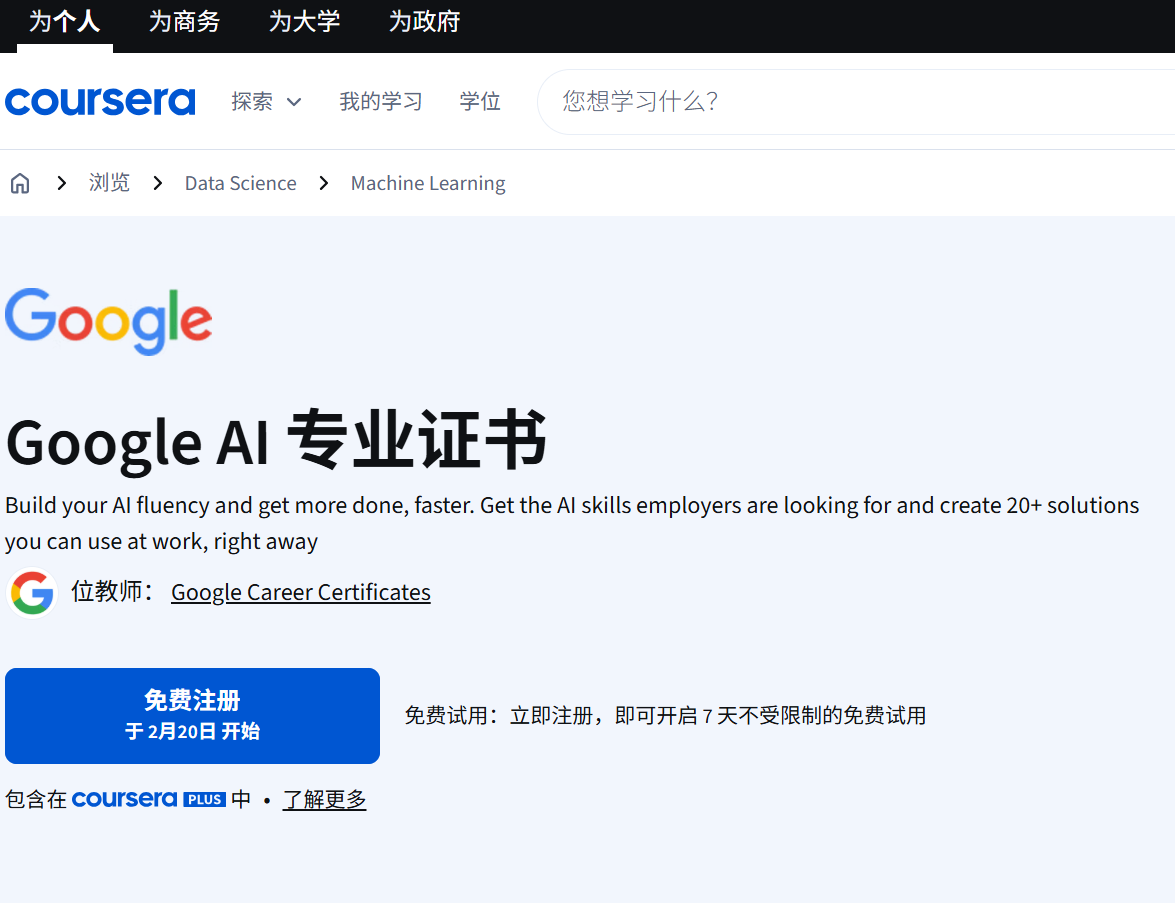
Task: Click the 探索 dropdown arrow
Action: pyautogui.click(x=294, y=102)
